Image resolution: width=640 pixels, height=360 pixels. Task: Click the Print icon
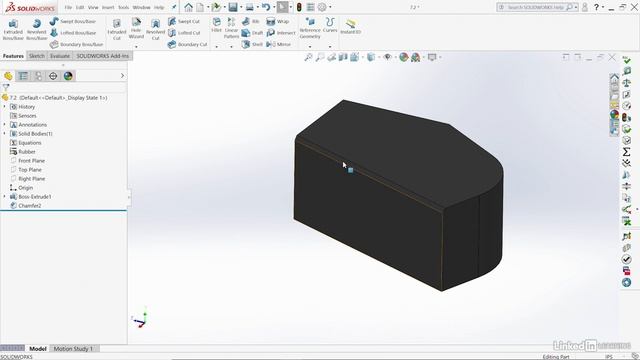tap(249, 7)
